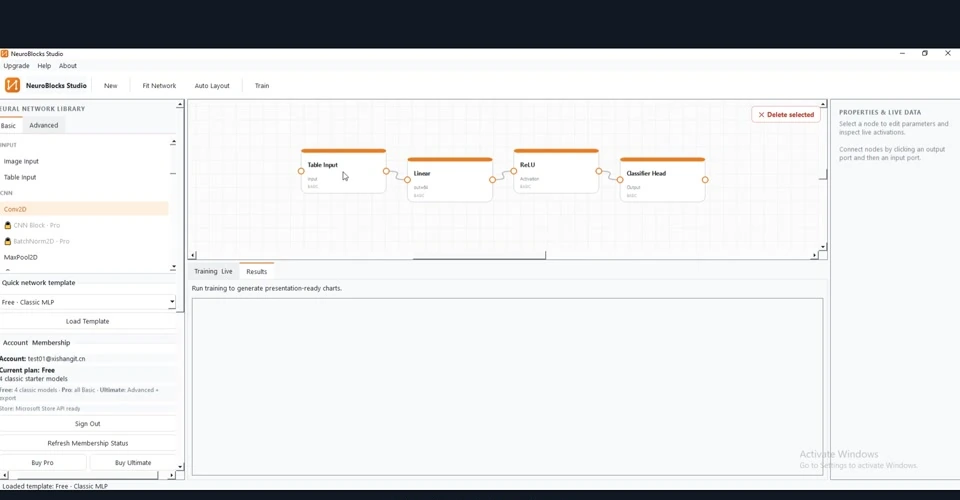Screen dimensions: 960x500
Task: Select CNN Block - Pro library item
Action: [84, 225]
